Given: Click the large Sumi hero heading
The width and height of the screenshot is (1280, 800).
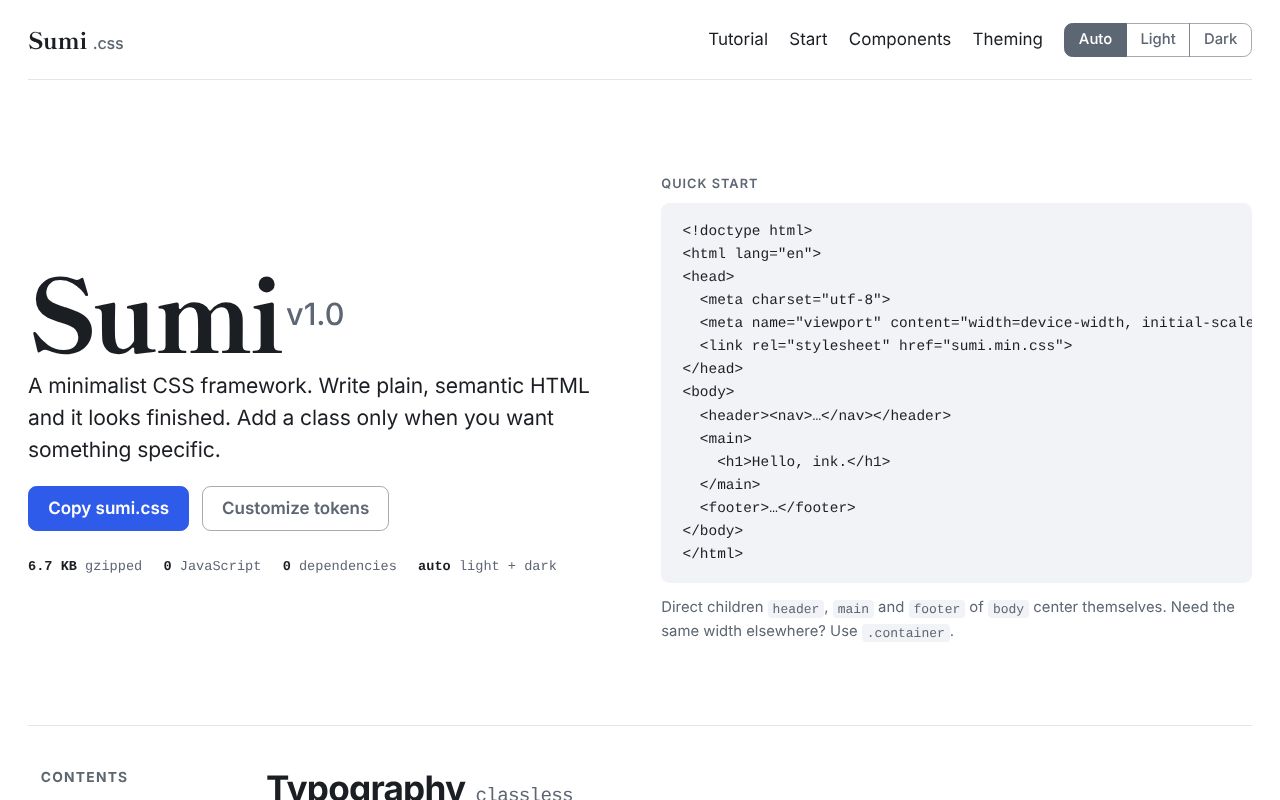Looking at the screenshot, I should point(155,315).
